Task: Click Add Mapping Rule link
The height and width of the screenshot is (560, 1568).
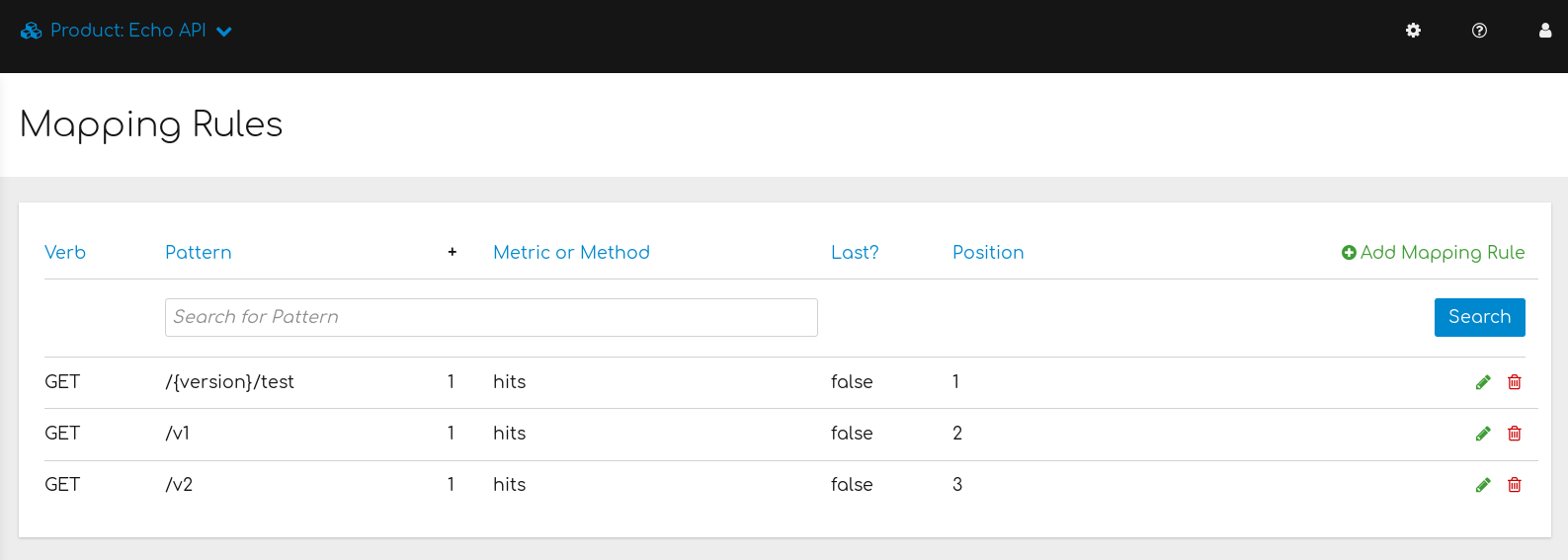Action: click(1433, 253)
